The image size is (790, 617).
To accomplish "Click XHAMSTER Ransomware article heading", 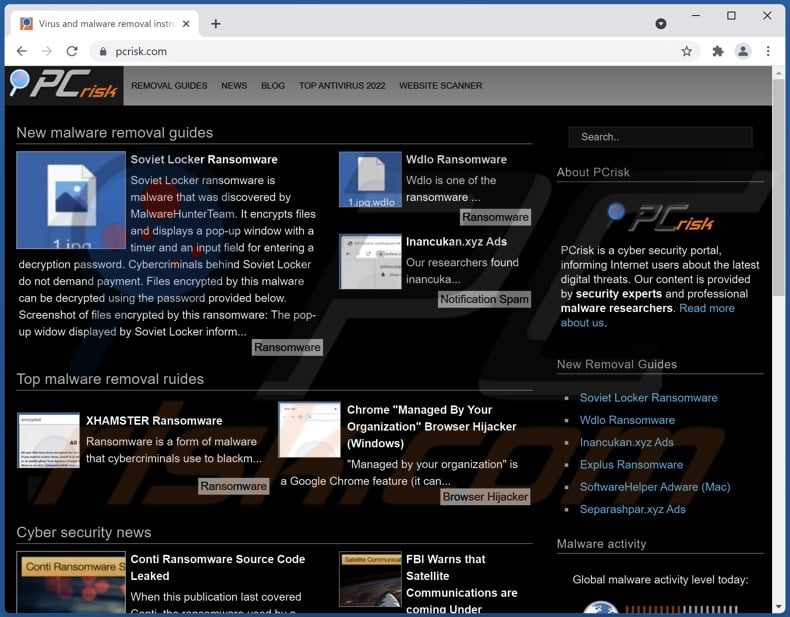I will point(154,421).
